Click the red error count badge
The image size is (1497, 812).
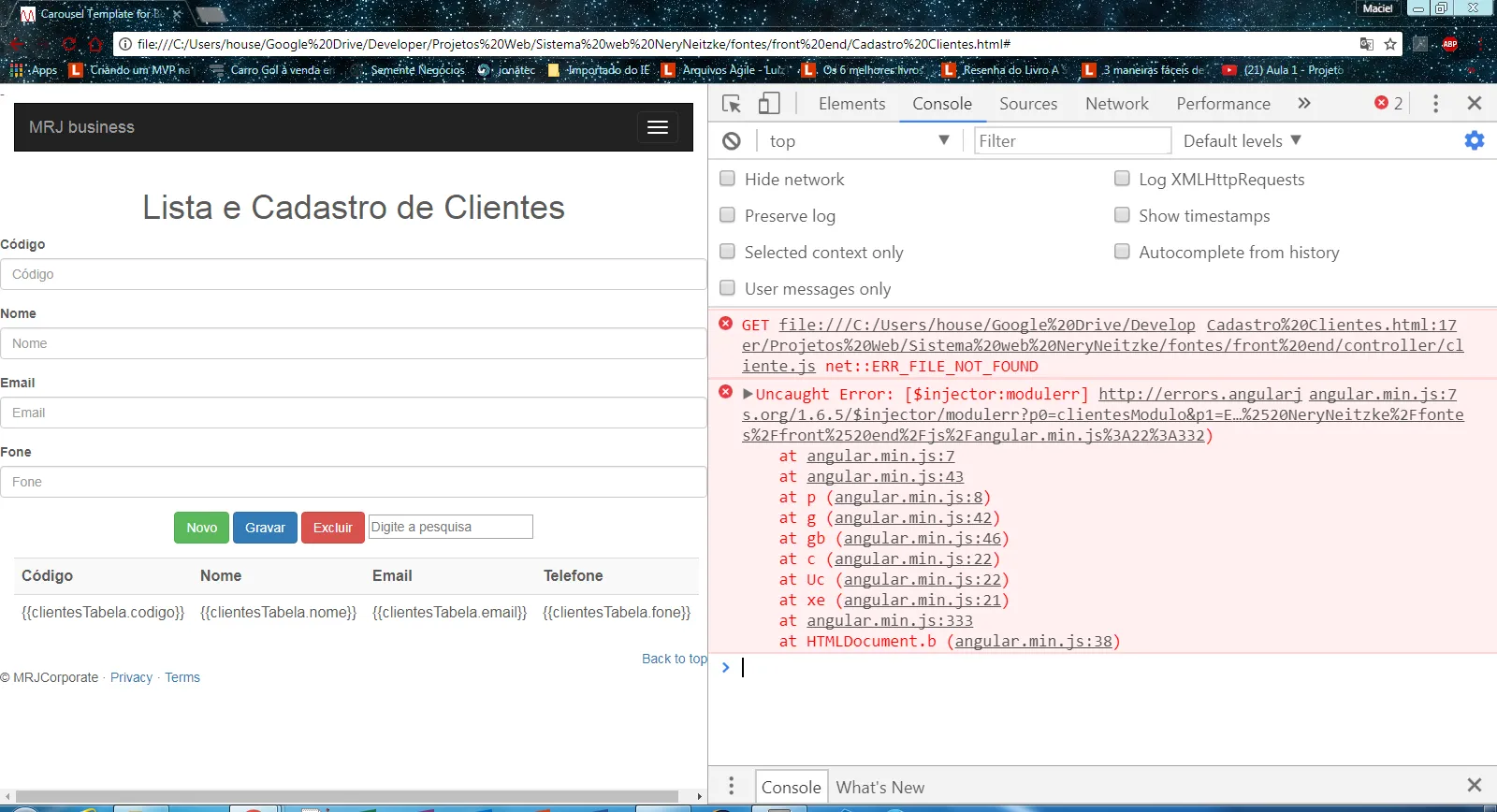[x=1388, y=104]
